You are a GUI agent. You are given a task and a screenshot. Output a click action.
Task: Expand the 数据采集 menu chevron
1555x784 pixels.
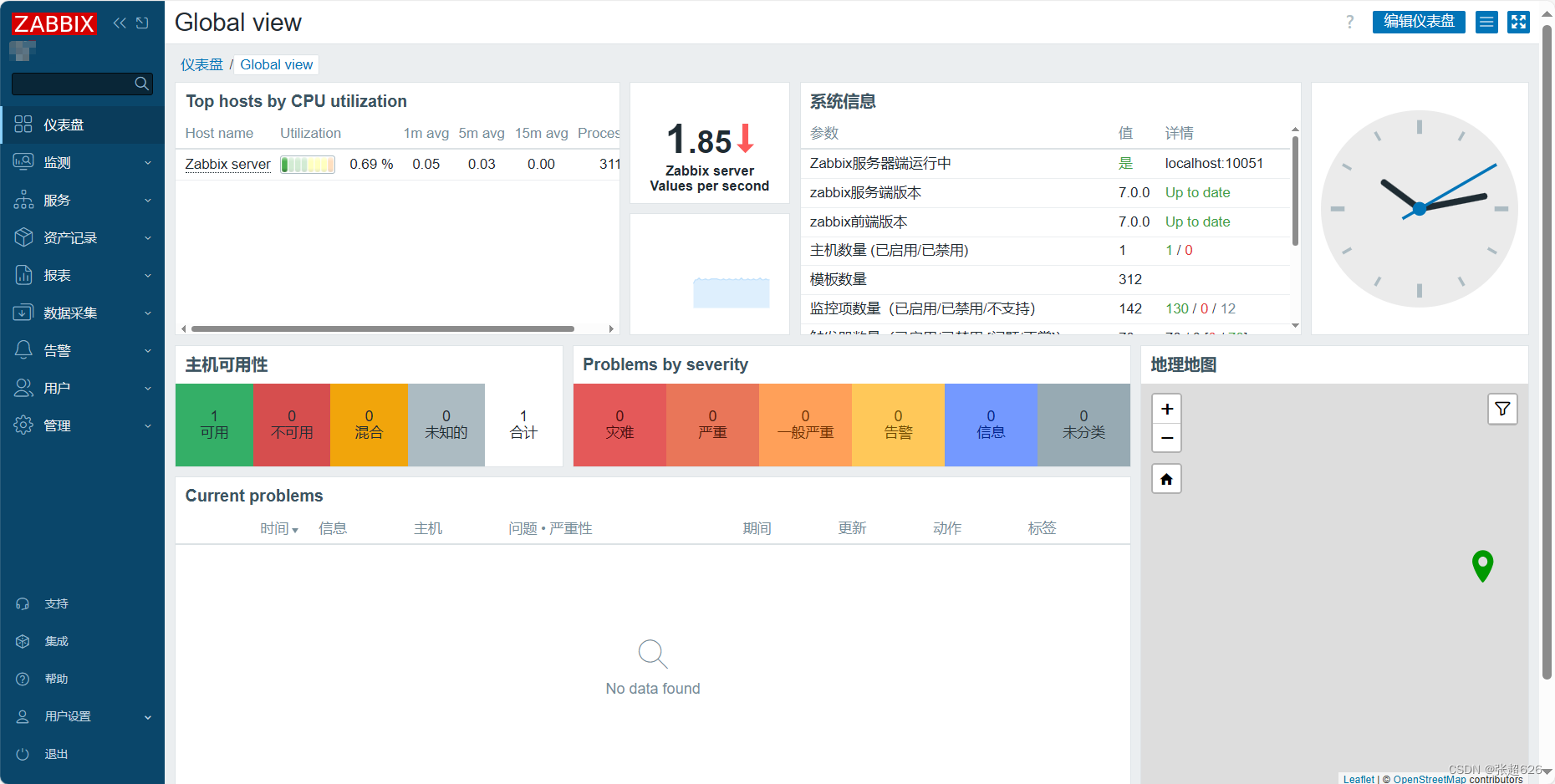point(148,313)
